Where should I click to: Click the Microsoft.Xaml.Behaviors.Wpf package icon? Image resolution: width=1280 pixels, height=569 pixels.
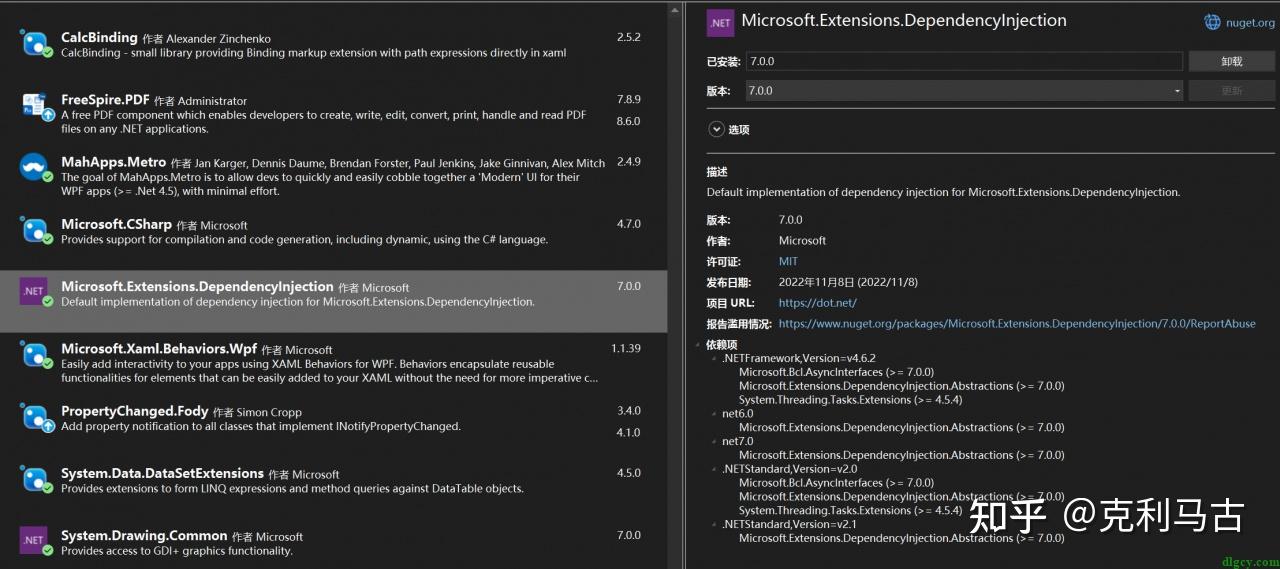click(x=35, y=355)
